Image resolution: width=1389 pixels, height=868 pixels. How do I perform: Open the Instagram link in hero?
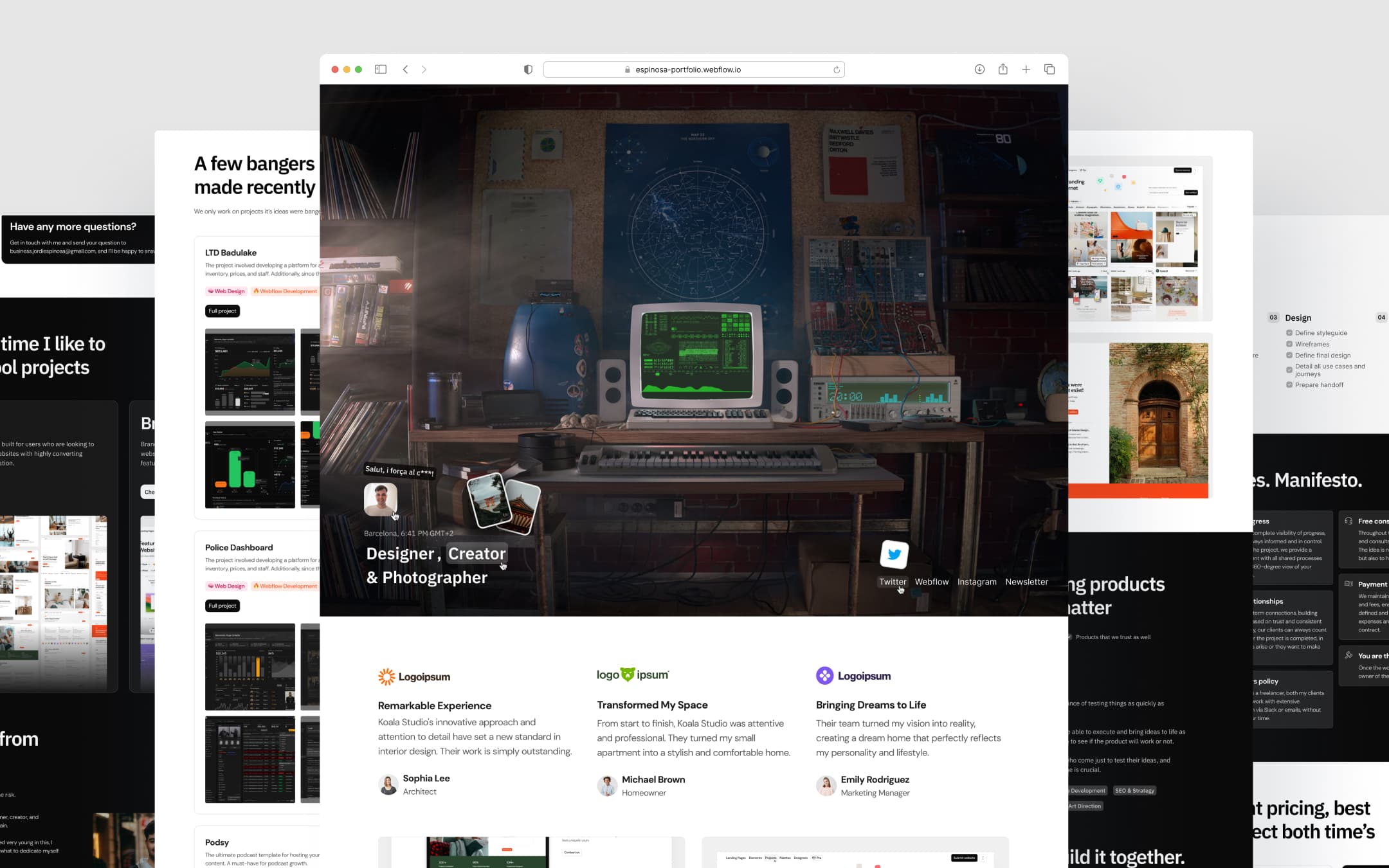point(977,582)
